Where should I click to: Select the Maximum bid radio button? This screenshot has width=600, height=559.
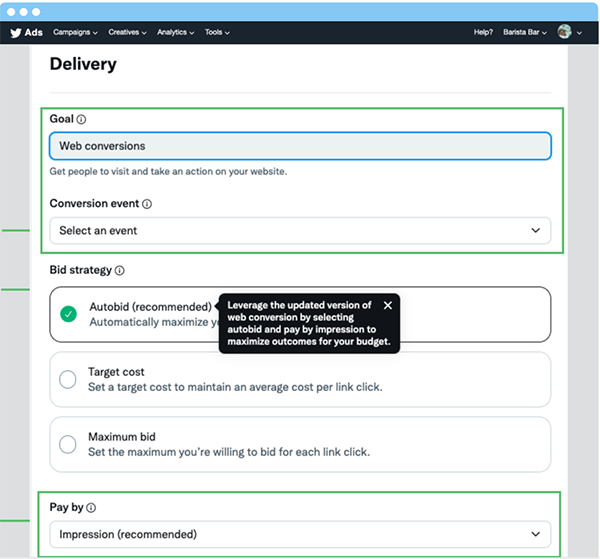coord(68,444)
